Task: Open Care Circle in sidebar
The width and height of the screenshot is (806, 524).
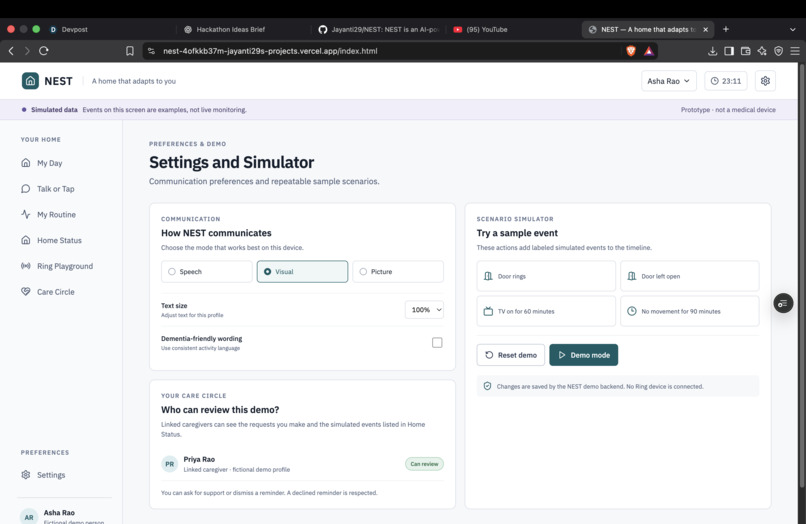Action: 56,292
